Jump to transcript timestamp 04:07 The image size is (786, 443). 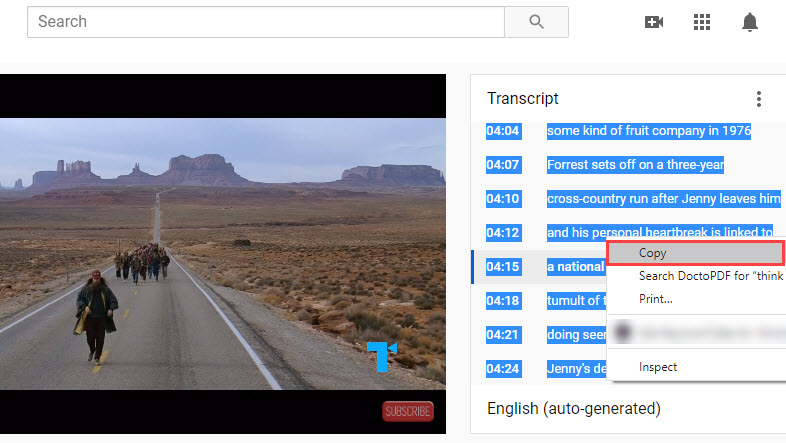(503, 165)
